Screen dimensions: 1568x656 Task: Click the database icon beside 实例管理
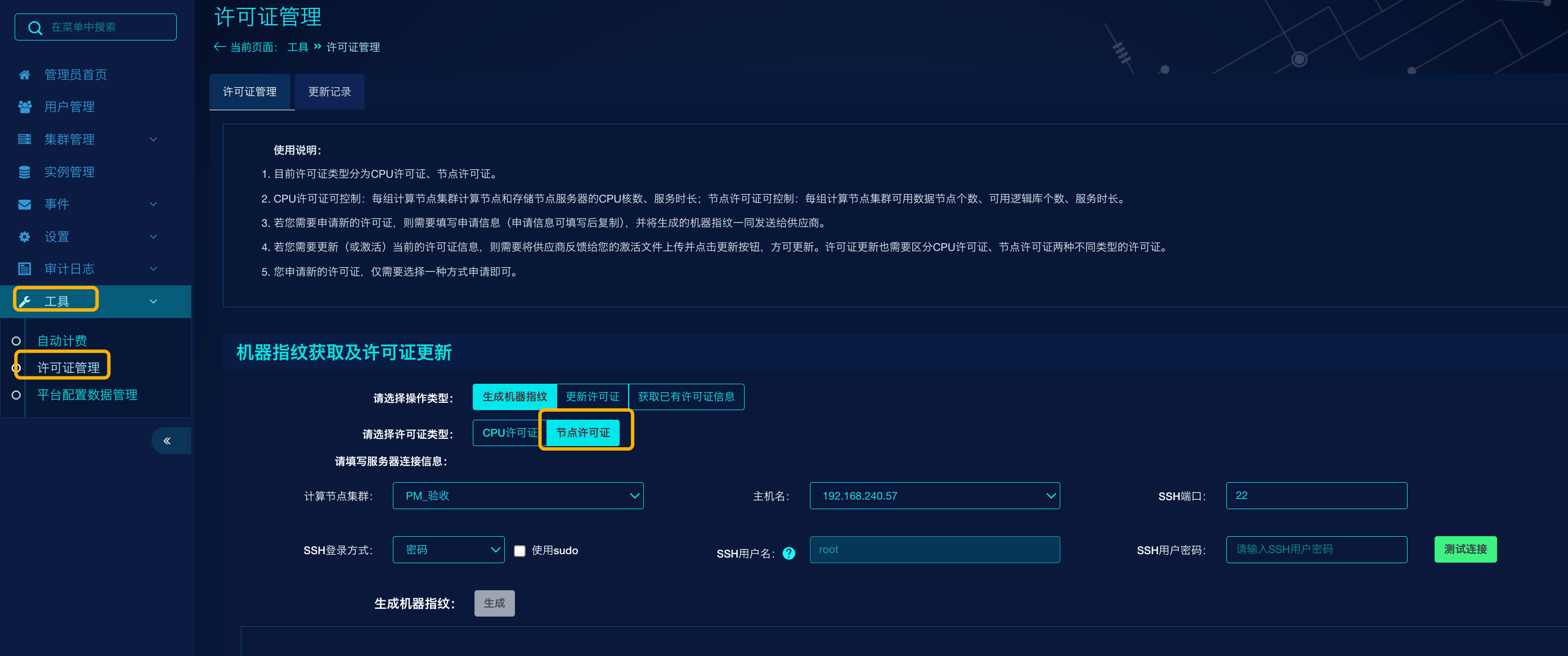tap(24, 172)
